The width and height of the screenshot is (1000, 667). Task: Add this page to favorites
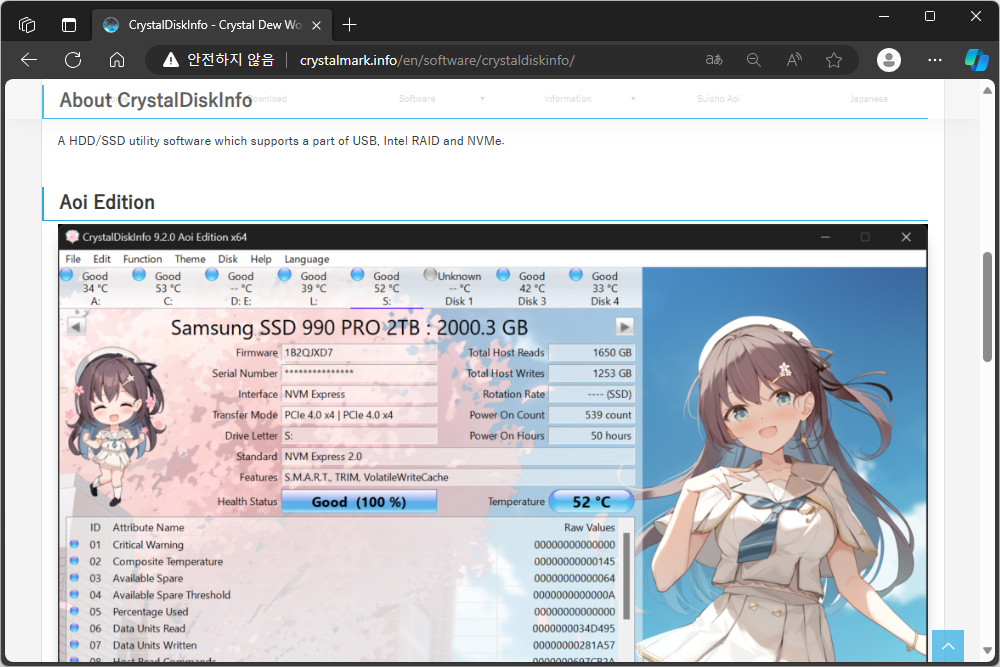(834, 60)
